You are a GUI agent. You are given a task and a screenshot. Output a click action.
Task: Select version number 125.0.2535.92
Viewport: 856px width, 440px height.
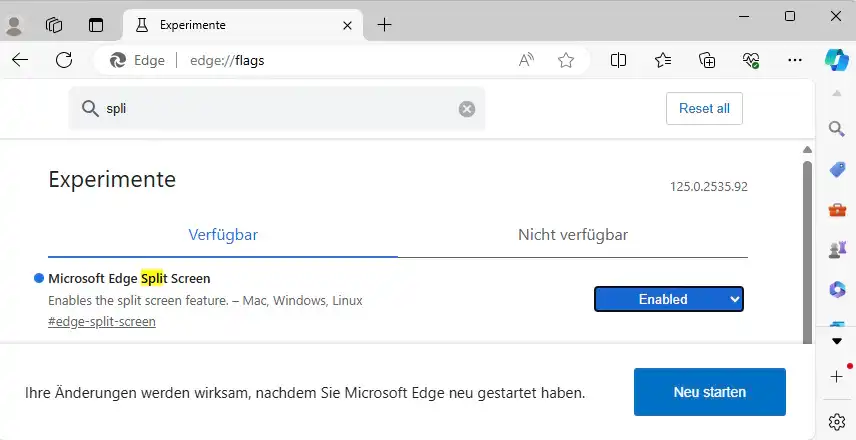(709, 187)
